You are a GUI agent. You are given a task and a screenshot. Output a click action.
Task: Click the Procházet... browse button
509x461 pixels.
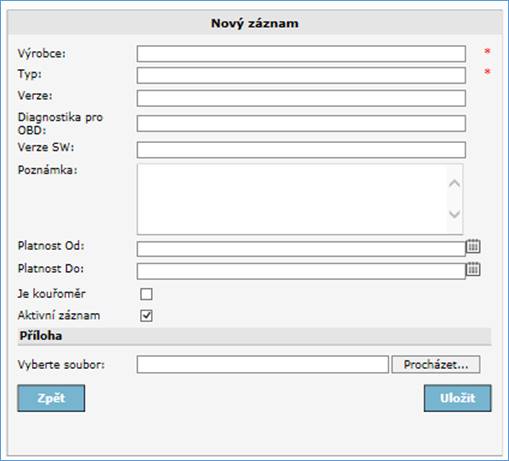point(436,364)
